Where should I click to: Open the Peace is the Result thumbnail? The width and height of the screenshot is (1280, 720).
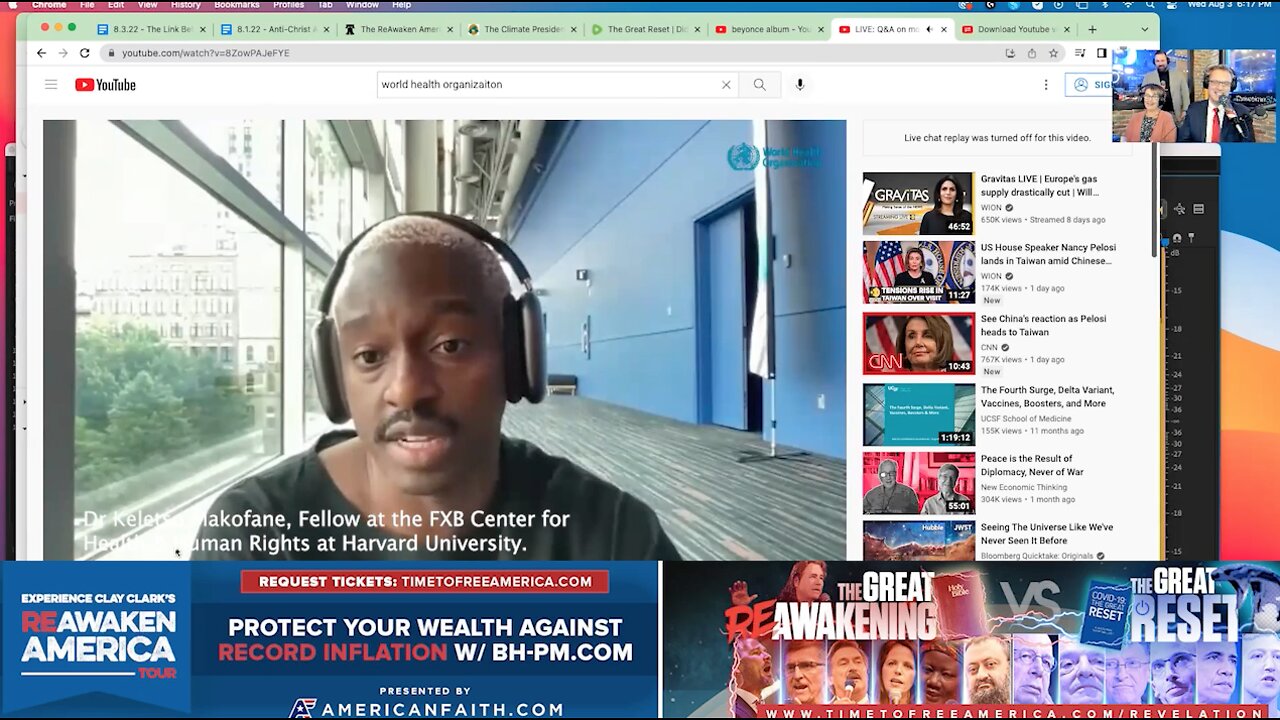pos(918,483)
